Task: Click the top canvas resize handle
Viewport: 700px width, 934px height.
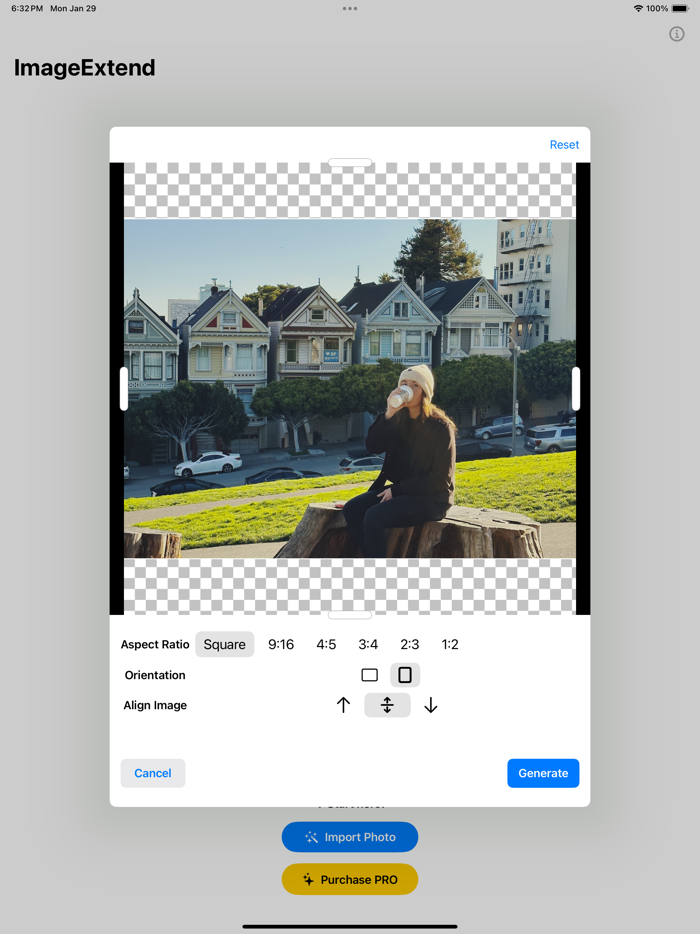Action: 350,162
